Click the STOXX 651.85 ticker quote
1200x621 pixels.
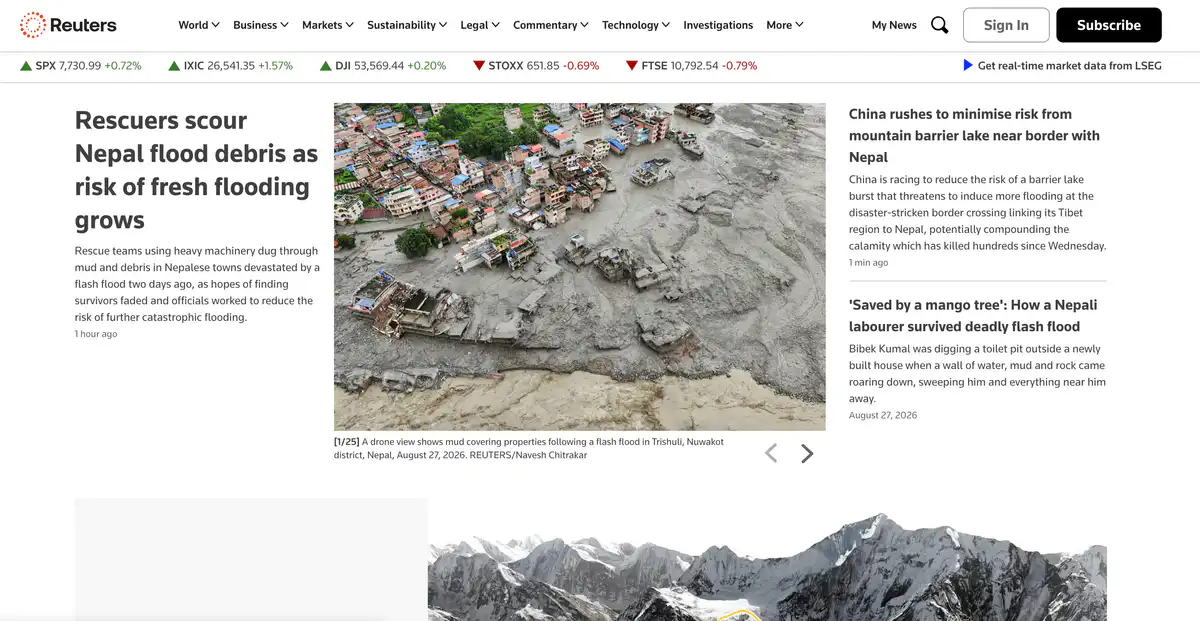[536, 66]
